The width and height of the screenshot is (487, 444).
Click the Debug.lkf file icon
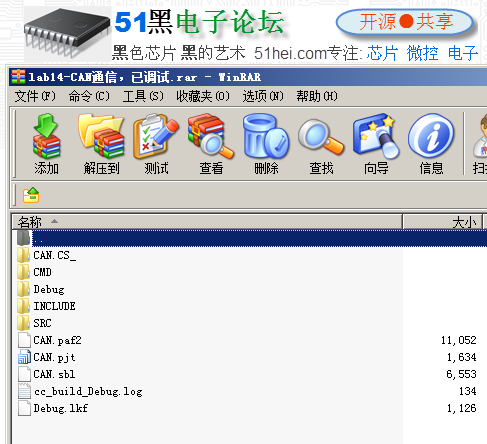24,408
